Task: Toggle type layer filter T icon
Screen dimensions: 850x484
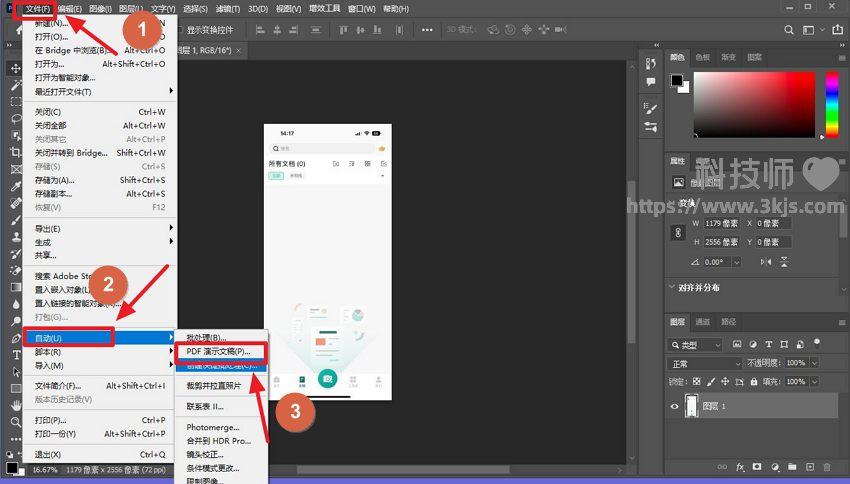Action: click(768, 344)
